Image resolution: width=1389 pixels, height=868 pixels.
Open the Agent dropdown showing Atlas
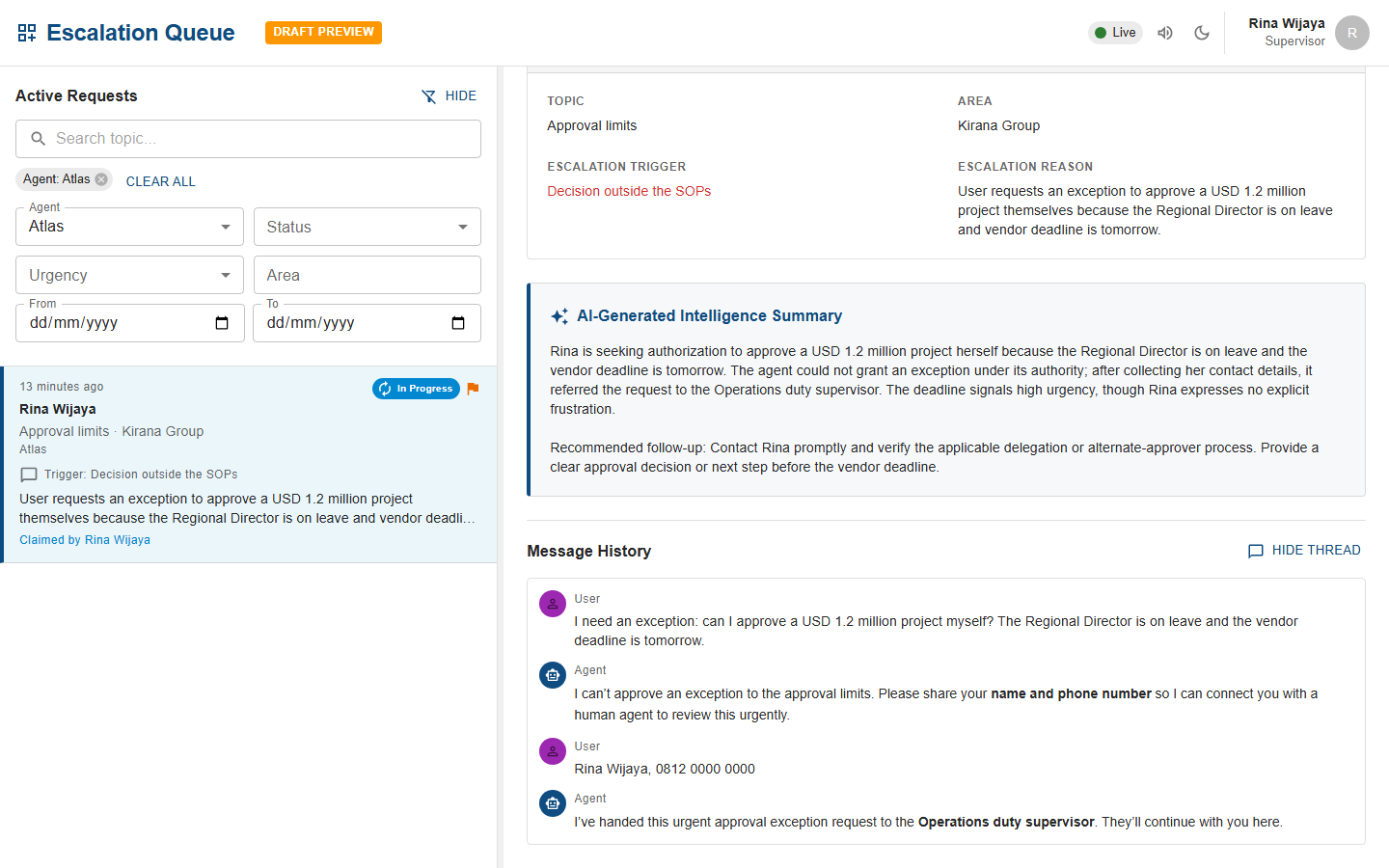[130, 227]
